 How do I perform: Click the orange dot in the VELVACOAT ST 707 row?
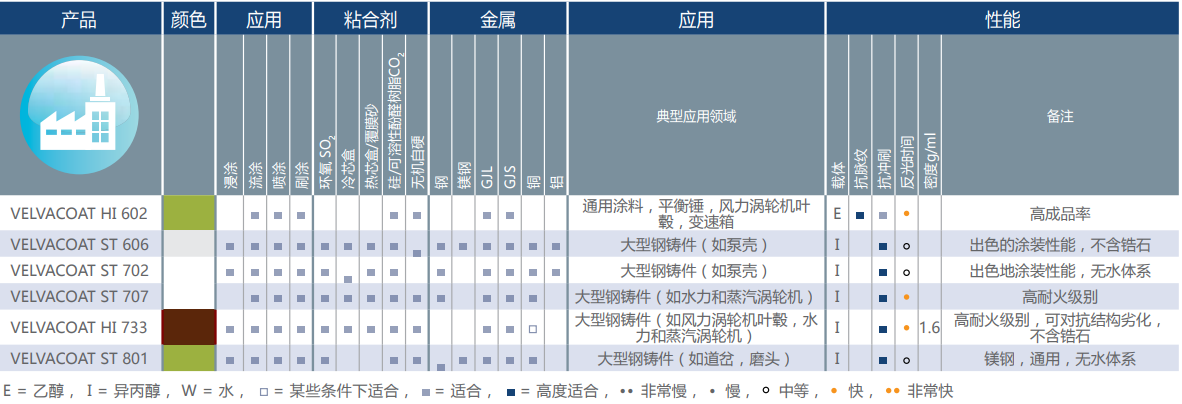906,297
